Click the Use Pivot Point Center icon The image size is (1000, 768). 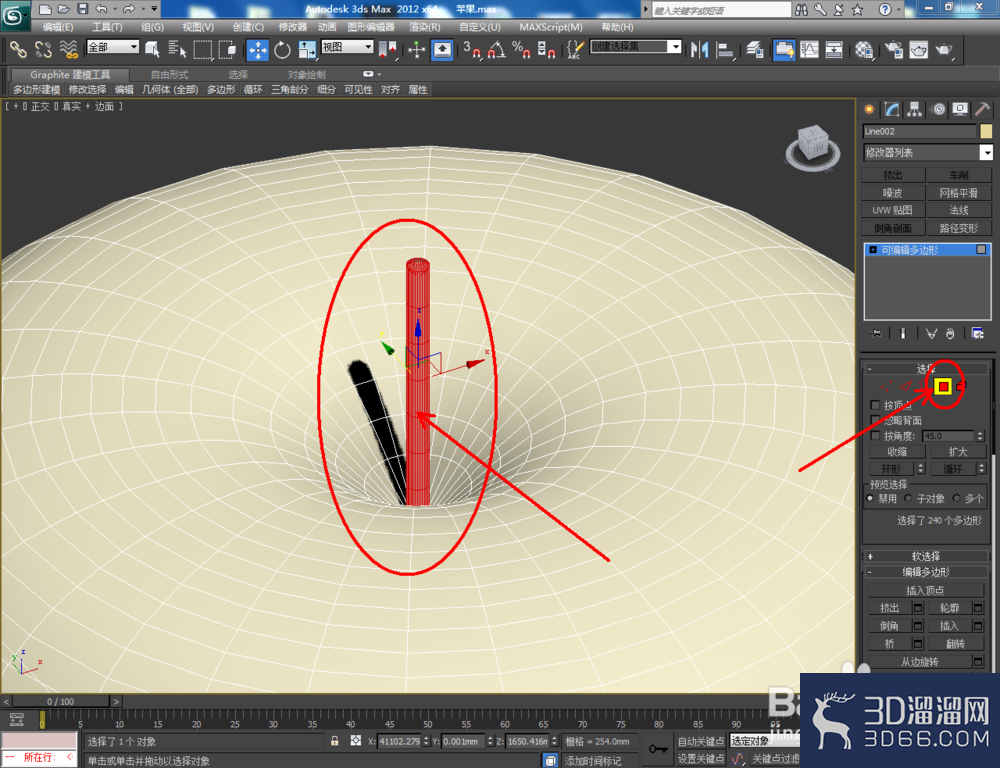pyautogui.click(x=387, y=49)
